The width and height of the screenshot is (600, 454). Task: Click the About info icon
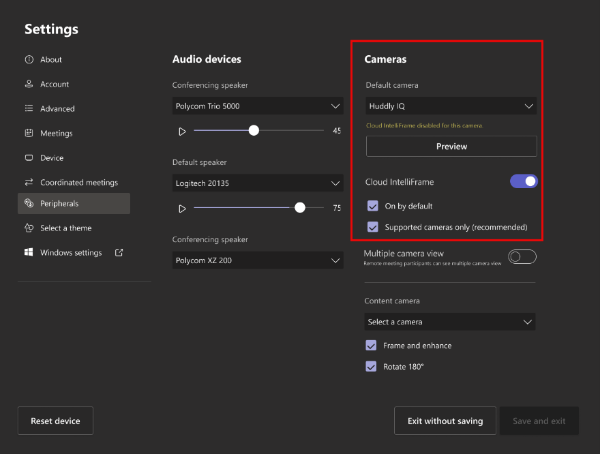coord(29,60)
